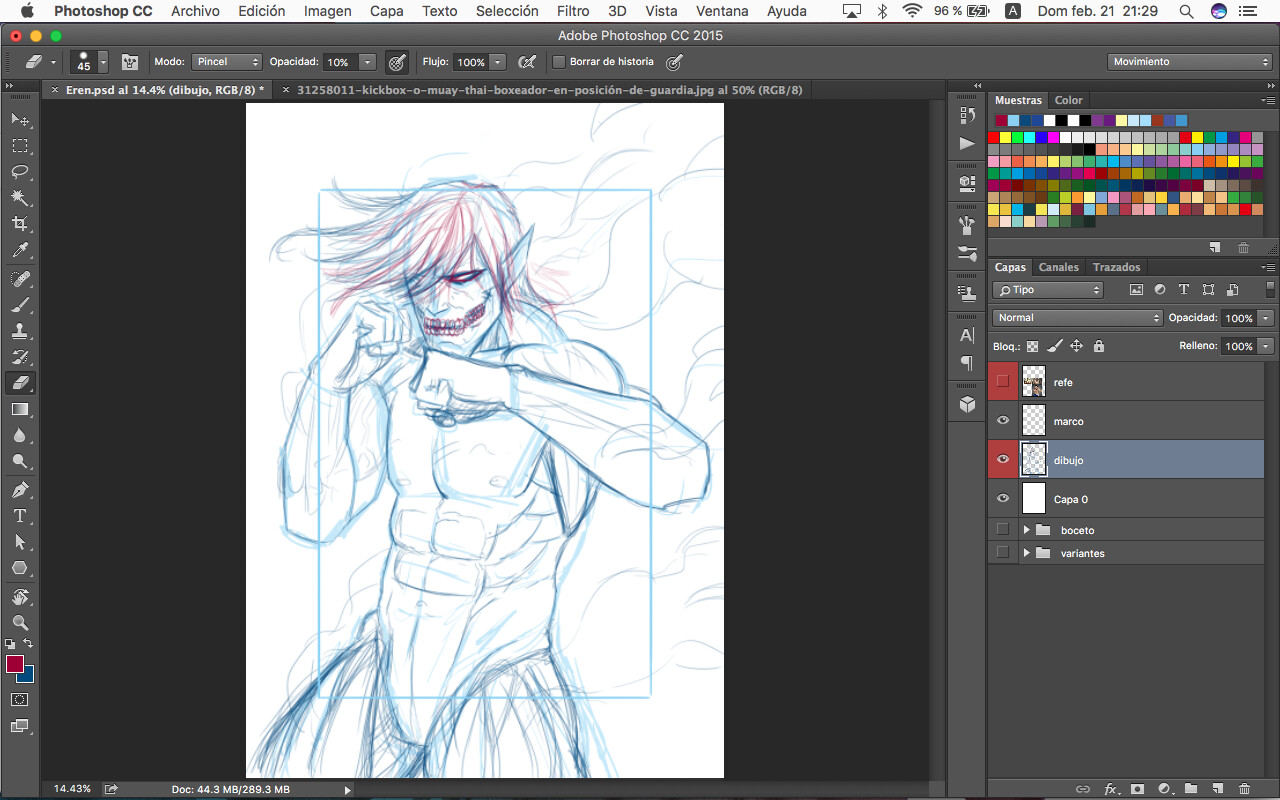Image resolution: width=1280 pixels, height=800 pixels.
Task: Select the Brush tool
Action: click(x=20, y=305)
